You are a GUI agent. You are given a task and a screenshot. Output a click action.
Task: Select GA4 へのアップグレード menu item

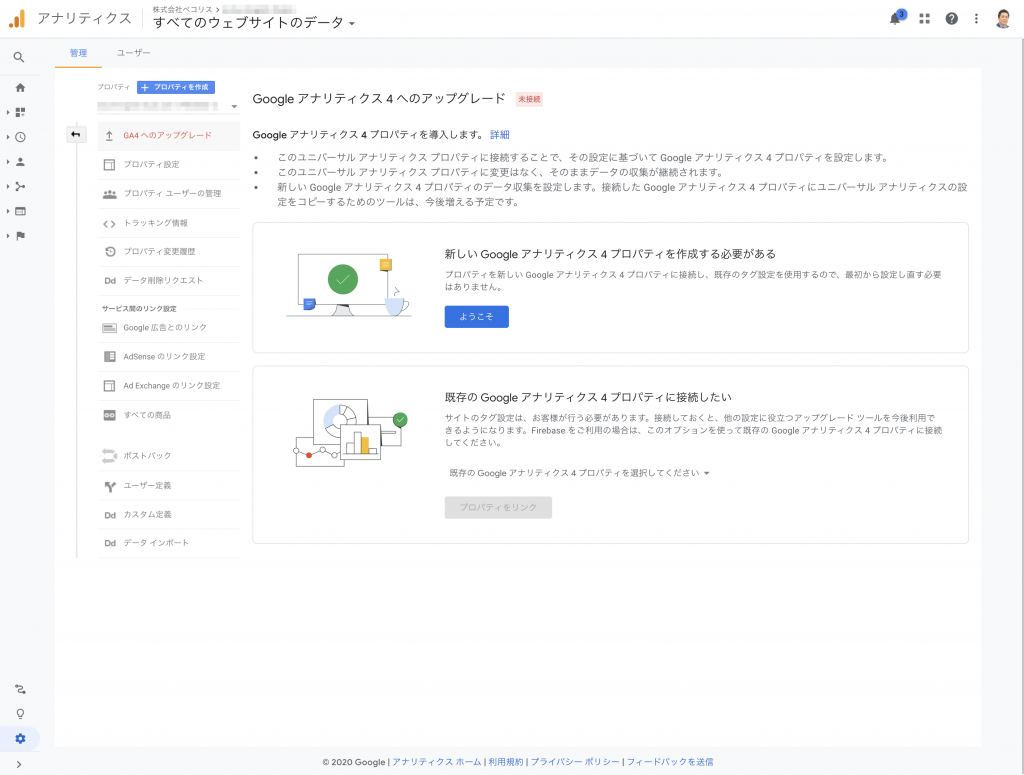coord(169,135)
